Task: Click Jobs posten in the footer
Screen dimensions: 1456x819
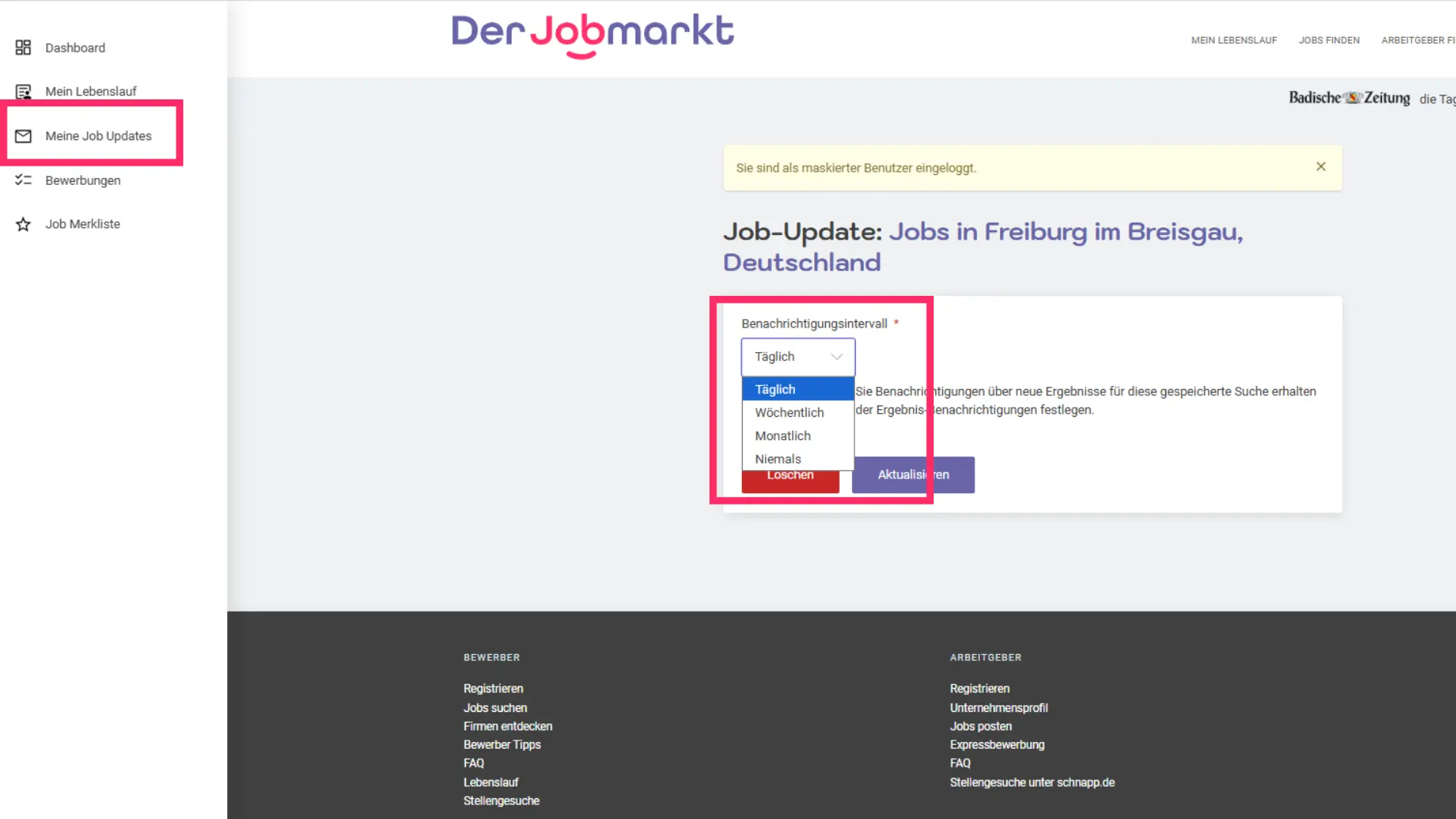Action: 981,726
